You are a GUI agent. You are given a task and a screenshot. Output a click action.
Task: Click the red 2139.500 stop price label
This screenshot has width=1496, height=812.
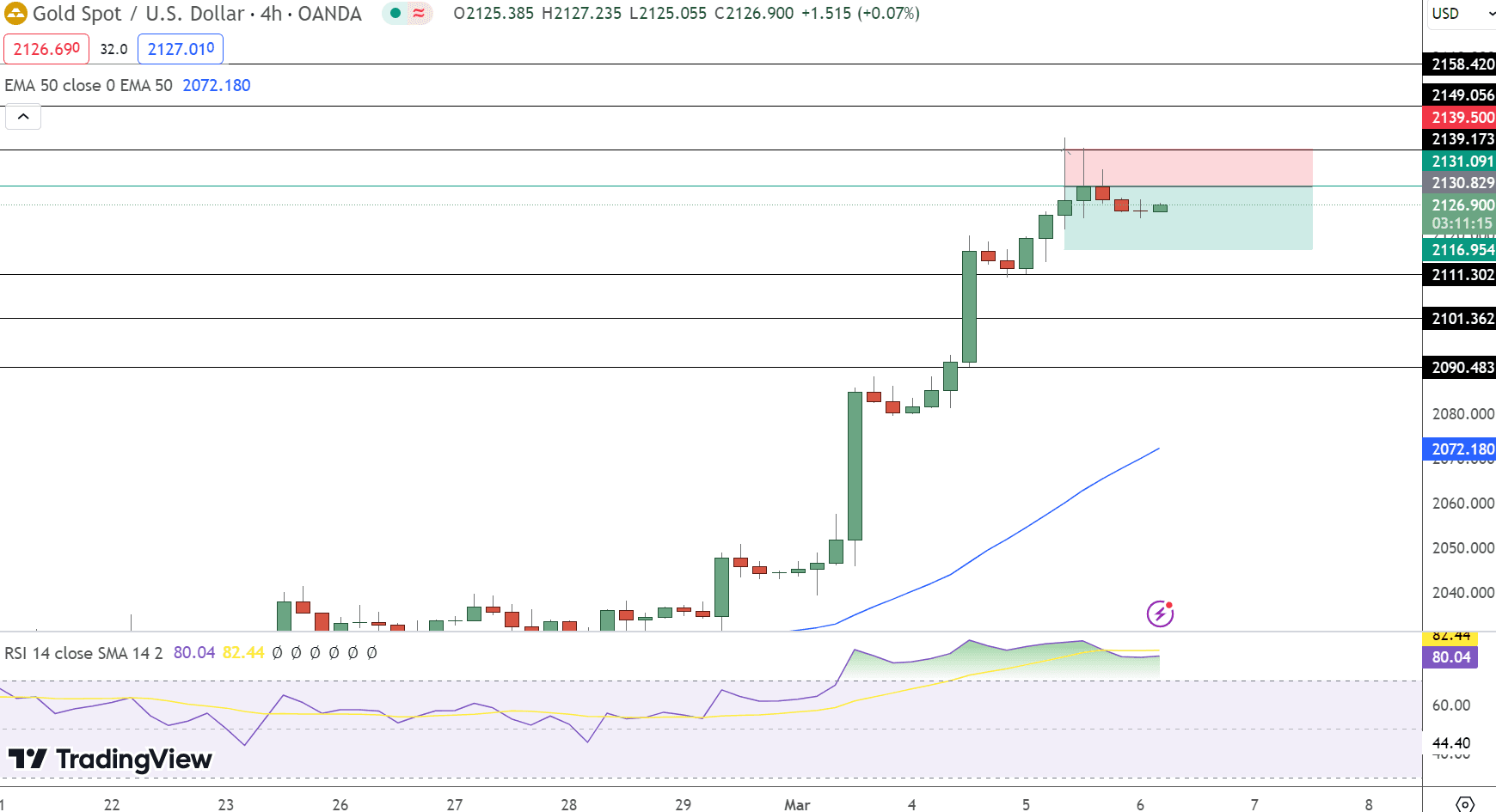click(1460, 118)
